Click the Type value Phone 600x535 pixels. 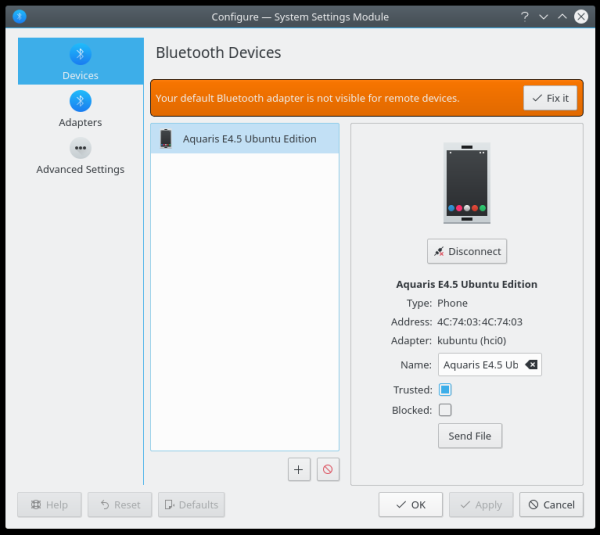[x=452, y=303]
